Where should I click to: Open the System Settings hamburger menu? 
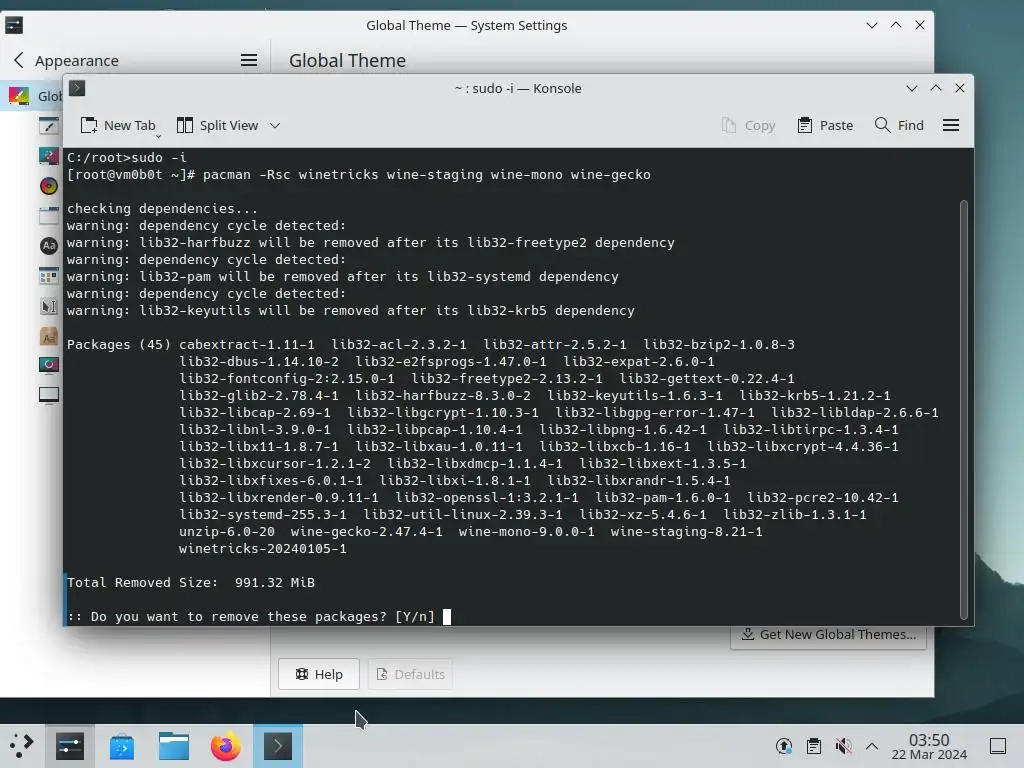(x=249, y=60)
